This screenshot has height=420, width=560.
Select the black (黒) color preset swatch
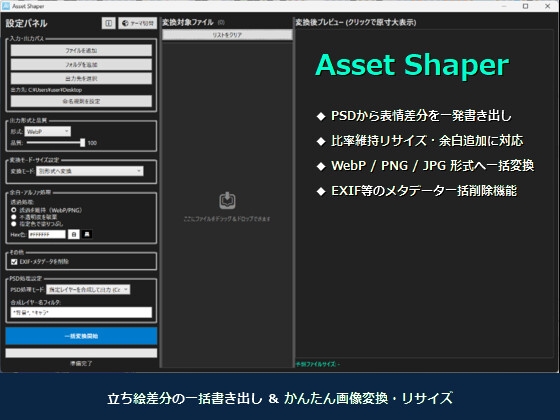pyautogui.click(x=87, y=234)
